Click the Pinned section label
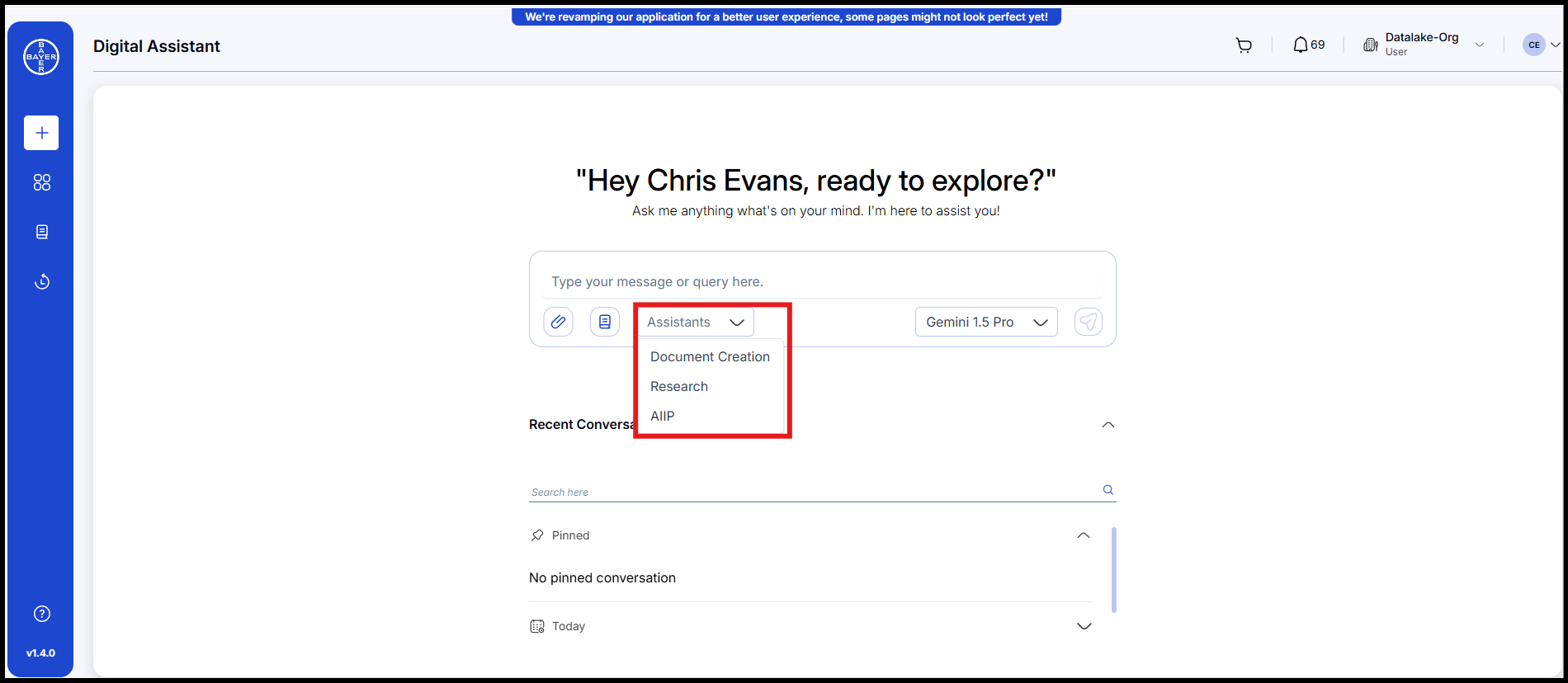This screenshot has width=1568, height=683. point(570,535)
